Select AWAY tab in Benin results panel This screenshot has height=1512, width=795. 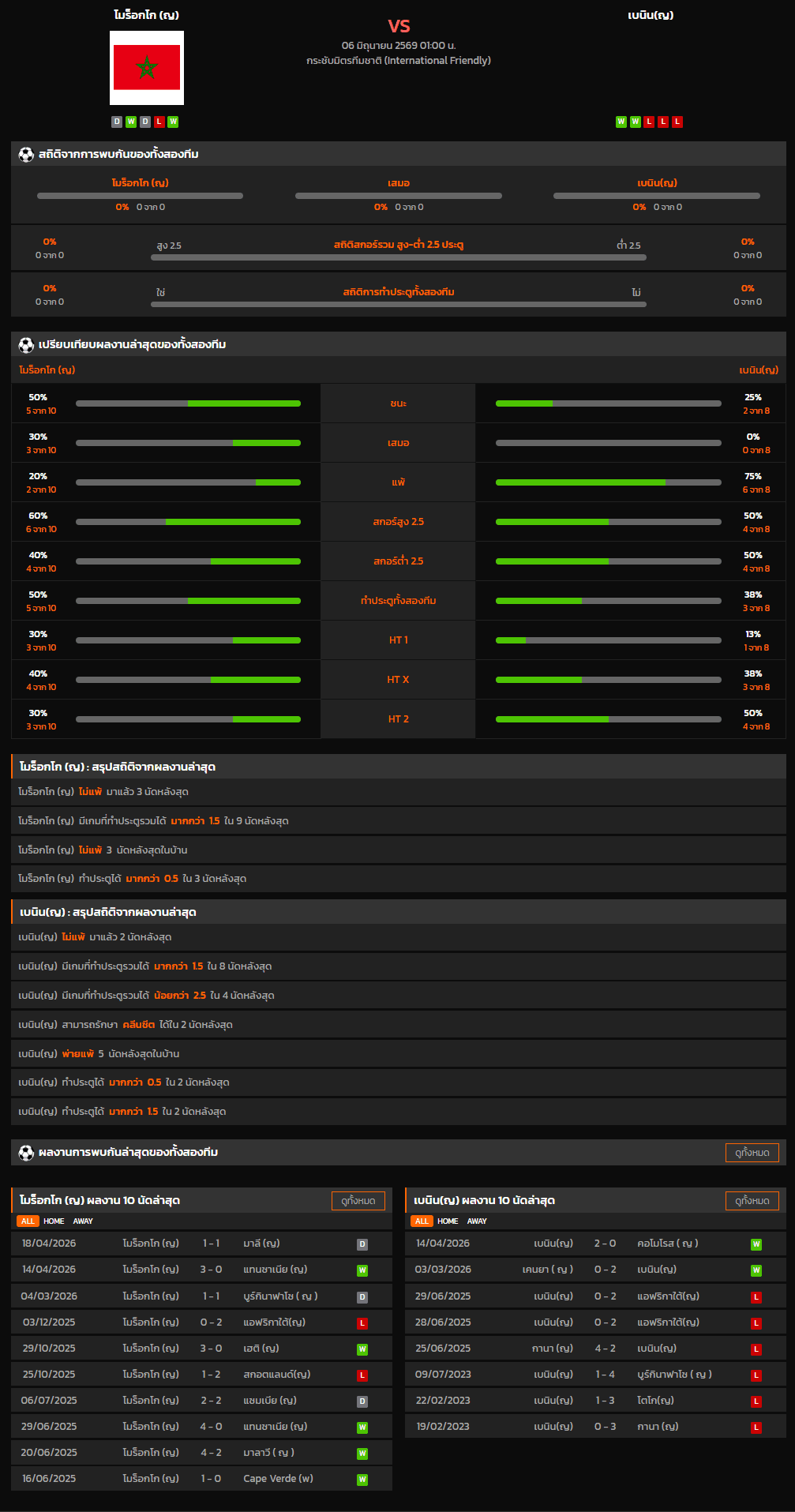477,1221
